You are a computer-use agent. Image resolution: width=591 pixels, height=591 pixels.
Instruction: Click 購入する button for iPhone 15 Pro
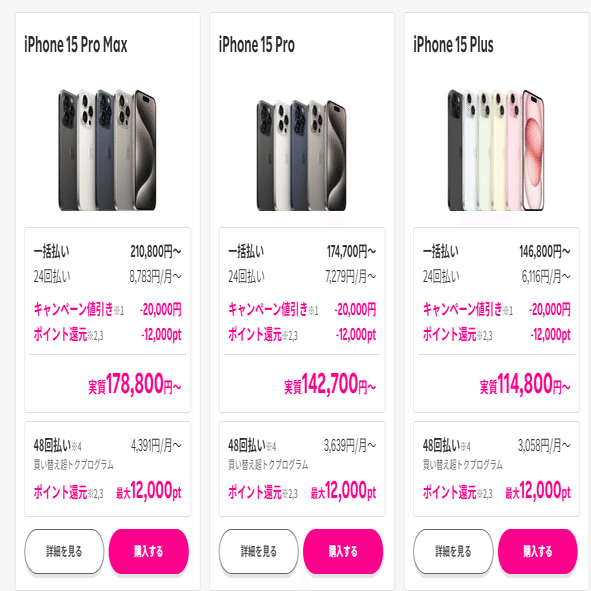point(343,551)
